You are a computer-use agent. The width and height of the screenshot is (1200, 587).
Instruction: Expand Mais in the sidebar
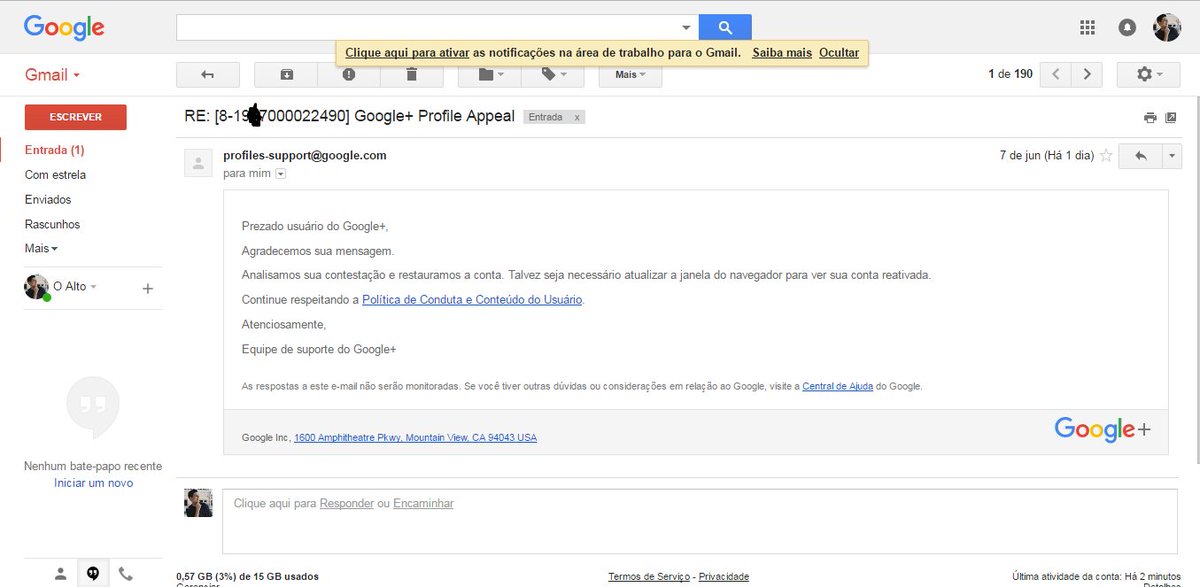(x=41, y=248)
